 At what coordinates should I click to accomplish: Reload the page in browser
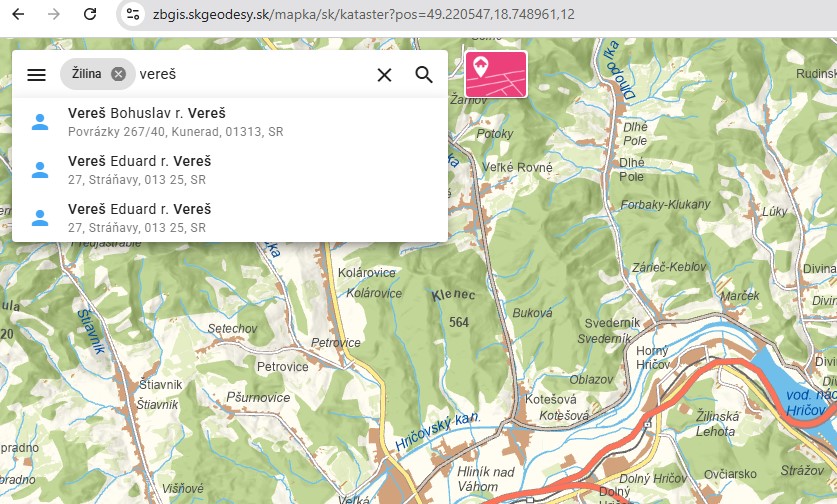click(x=90, y=15)
